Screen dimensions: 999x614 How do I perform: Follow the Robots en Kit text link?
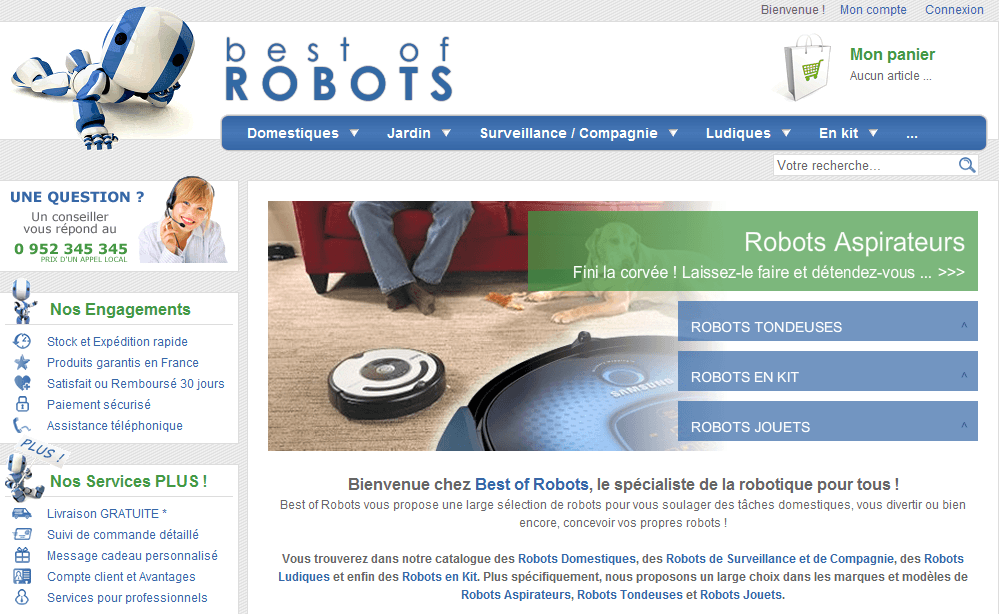[440, 576]
